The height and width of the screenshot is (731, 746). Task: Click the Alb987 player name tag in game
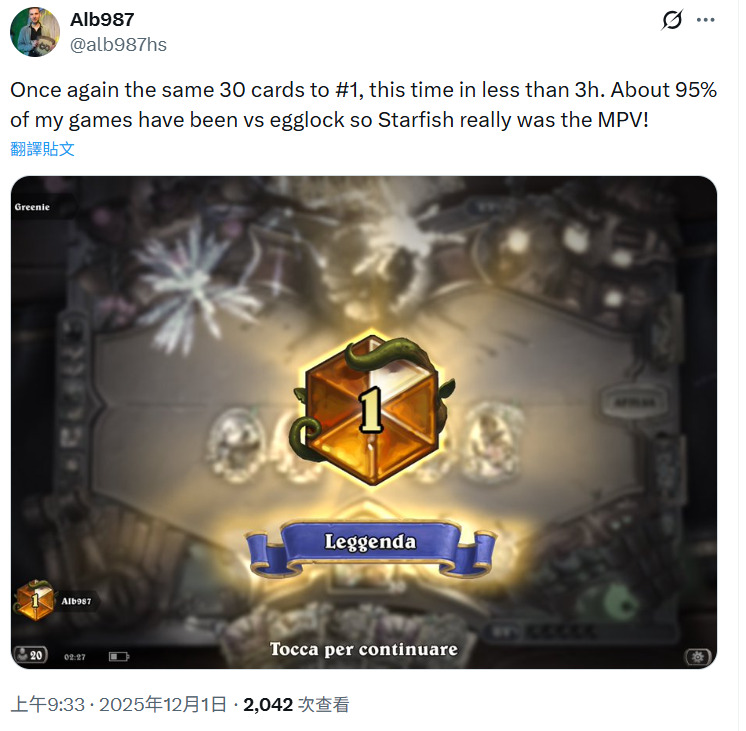click(76, 602)
